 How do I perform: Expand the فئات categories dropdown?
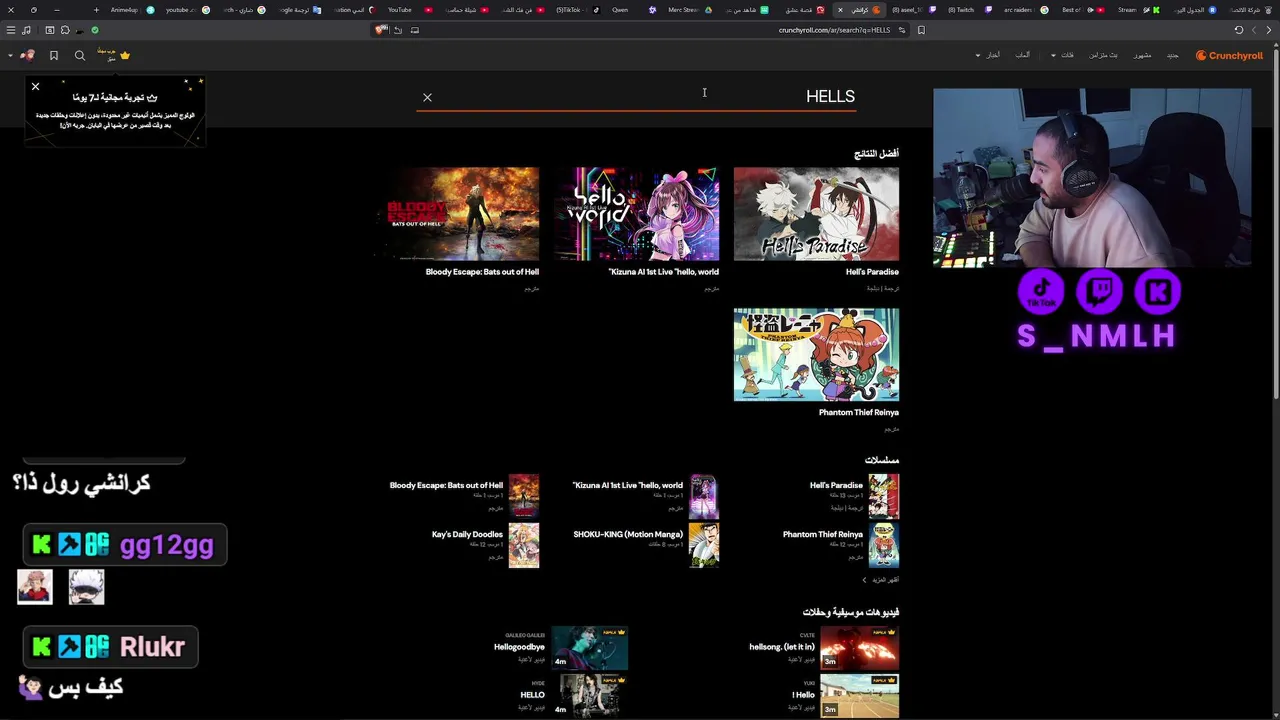pyautogui.click(x=1062, y=56)
